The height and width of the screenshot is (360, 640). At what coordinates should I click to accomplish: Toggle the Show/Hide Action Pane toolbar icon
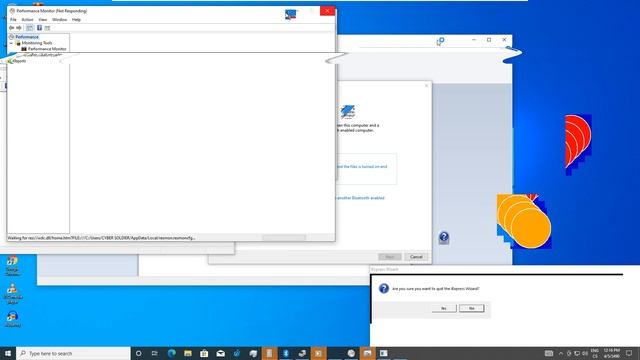pos(47,28)
